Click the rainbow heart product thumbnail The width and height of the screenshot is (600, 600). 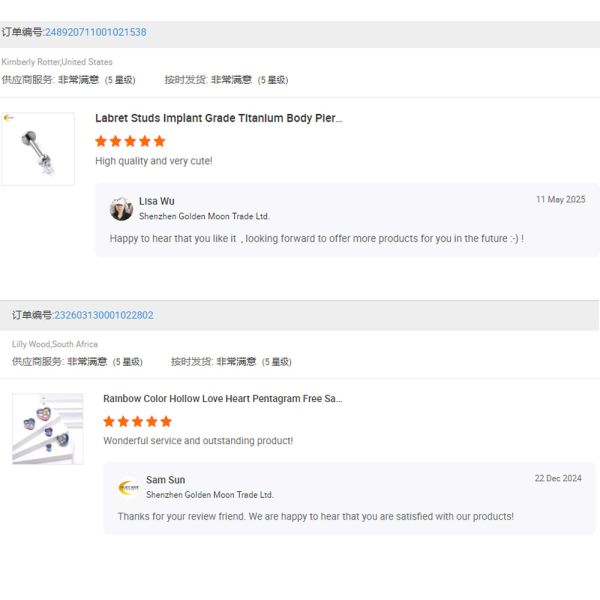pos(47,429)
